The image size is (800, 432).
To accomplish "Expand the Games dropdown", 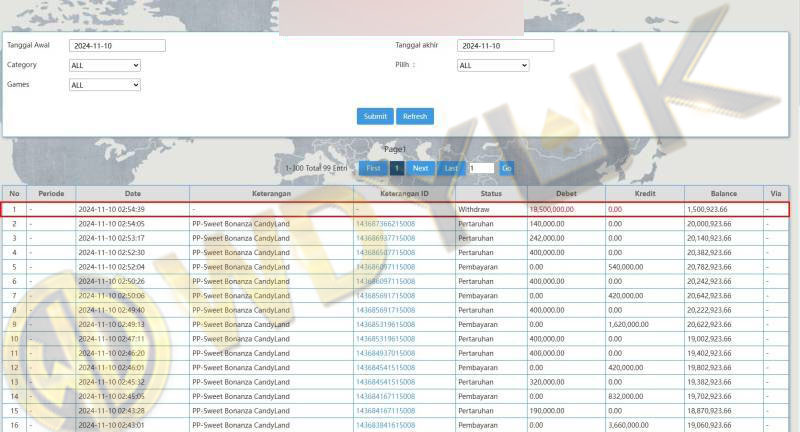I will pyautogui.click(x=105, y=85).
